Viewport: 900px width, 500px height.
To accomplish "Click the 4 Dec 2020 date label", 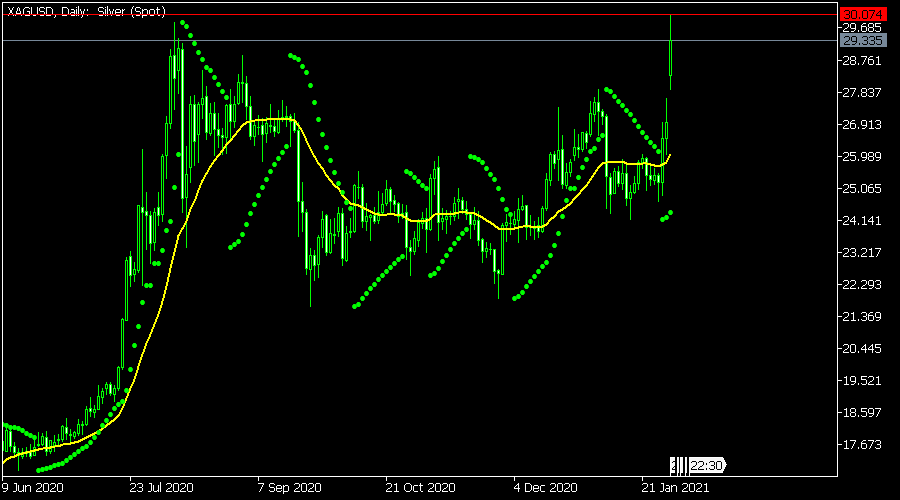I will click(546, 488).
